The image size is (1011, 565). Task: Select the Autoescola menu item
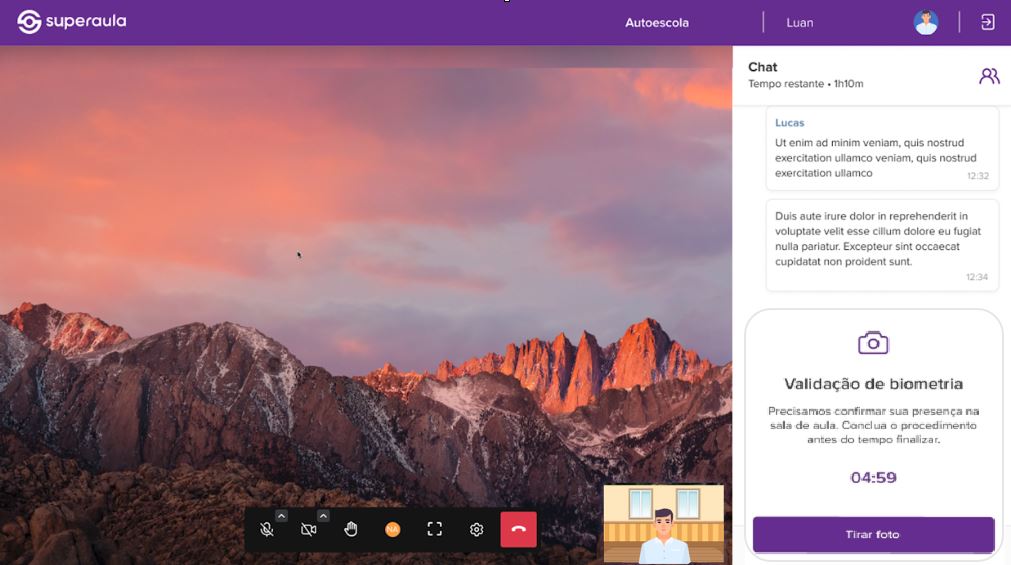[x=656, y=23]
